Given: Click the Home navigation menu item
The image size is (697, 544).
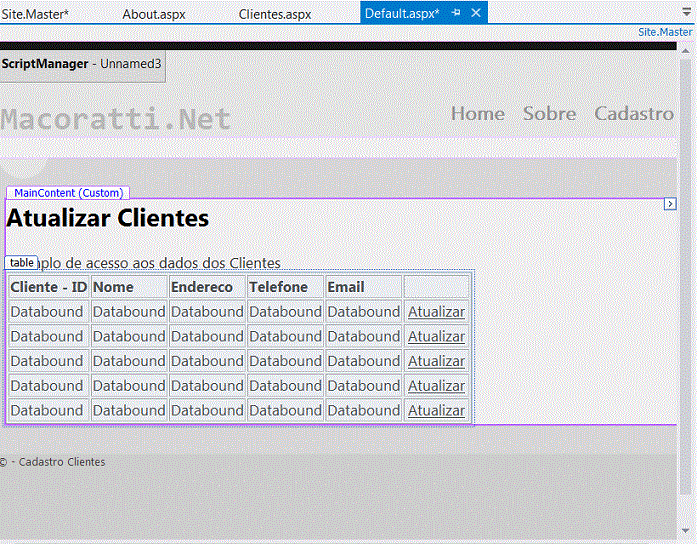Looking at the screenshot, I should pos(477,113).
